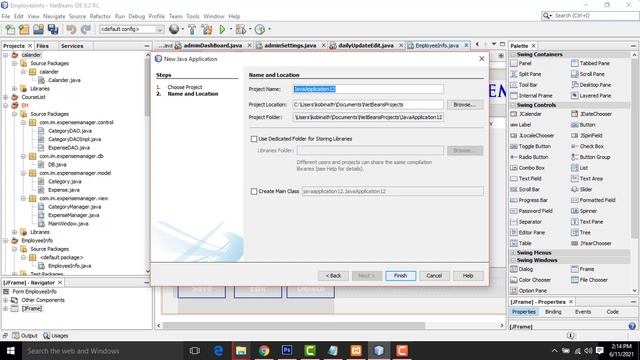Open File Explorer from the taskbar
The width and height of the screenshot is (640, 360).
click(241, 351)
